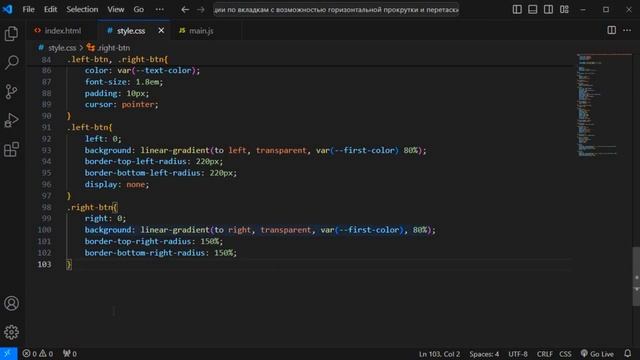Screen dimensions: 640x360
Task: Click the 'left: 0;' line
Action: coord(103,139)
